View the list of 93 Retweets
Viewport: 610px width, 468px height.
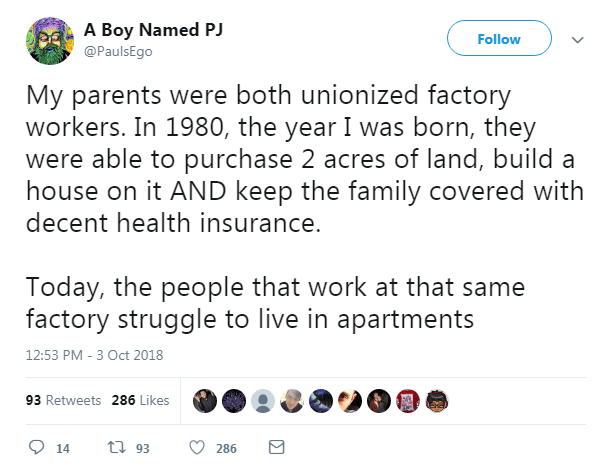click(61, 400)
